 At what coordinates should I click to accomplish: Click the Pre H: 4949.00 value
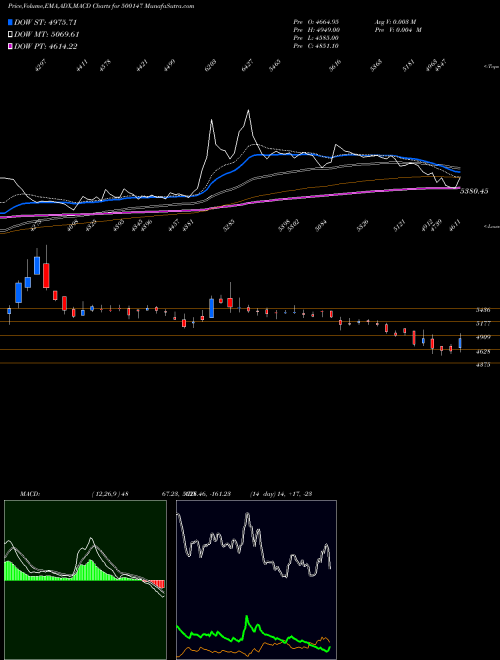tap(317, 30)
